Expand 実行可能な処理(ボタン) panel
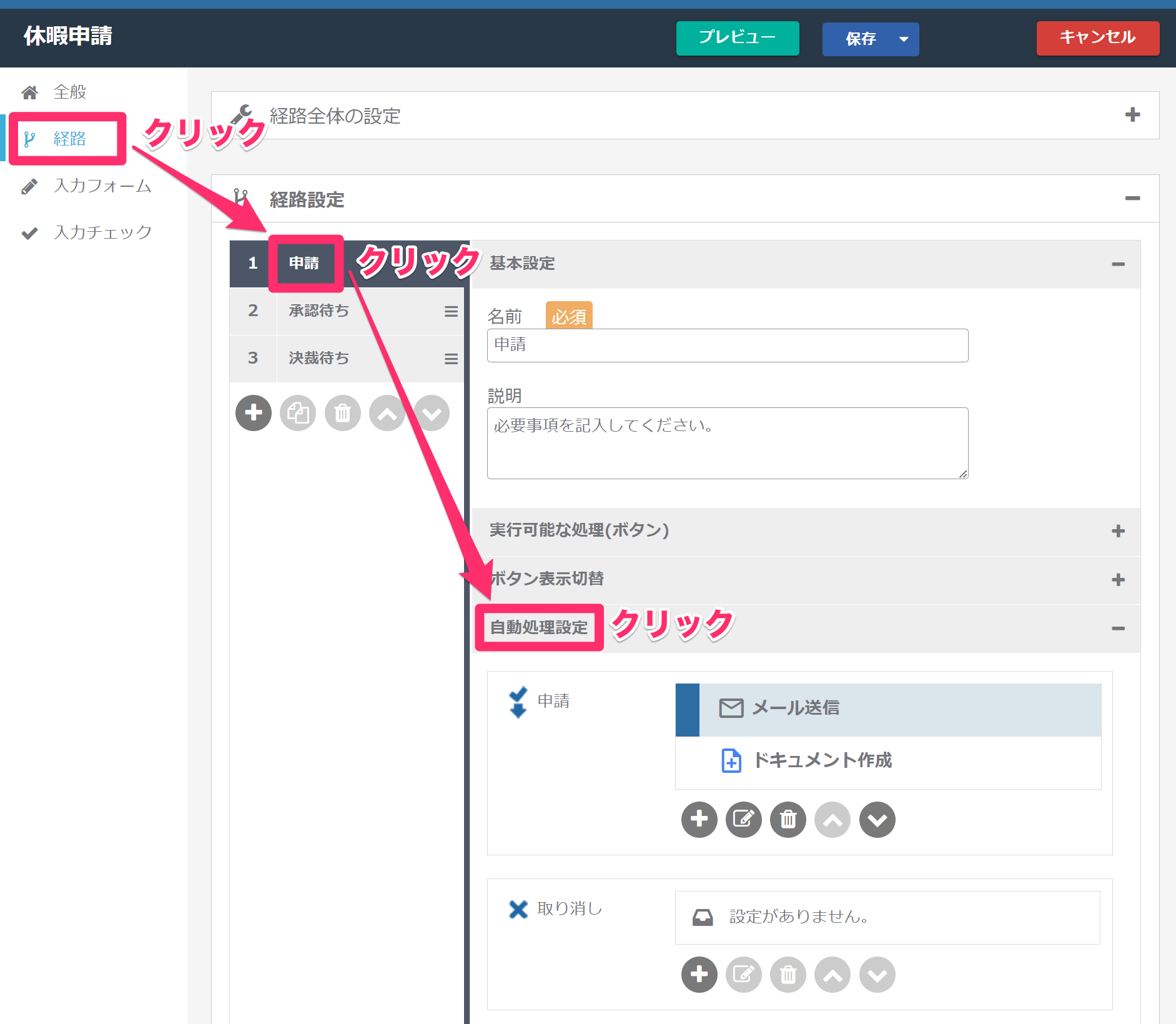The height and width of the screenshot is (1024, 1176). [1118, 531]
